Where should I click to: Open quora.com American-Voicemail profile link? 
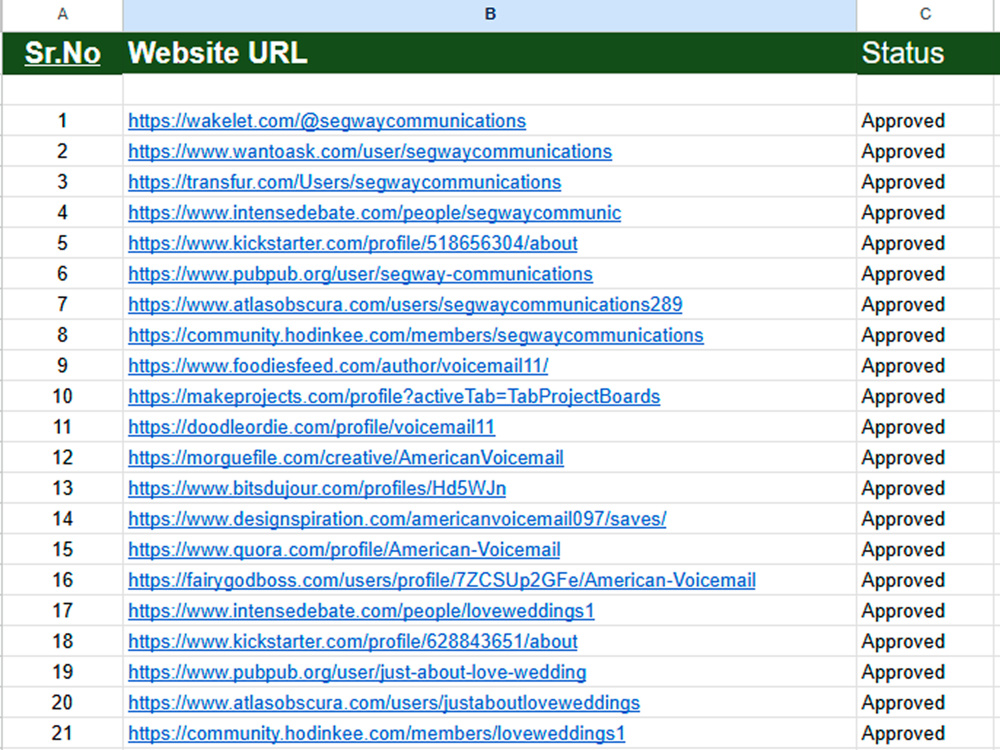tap(344, 549)
